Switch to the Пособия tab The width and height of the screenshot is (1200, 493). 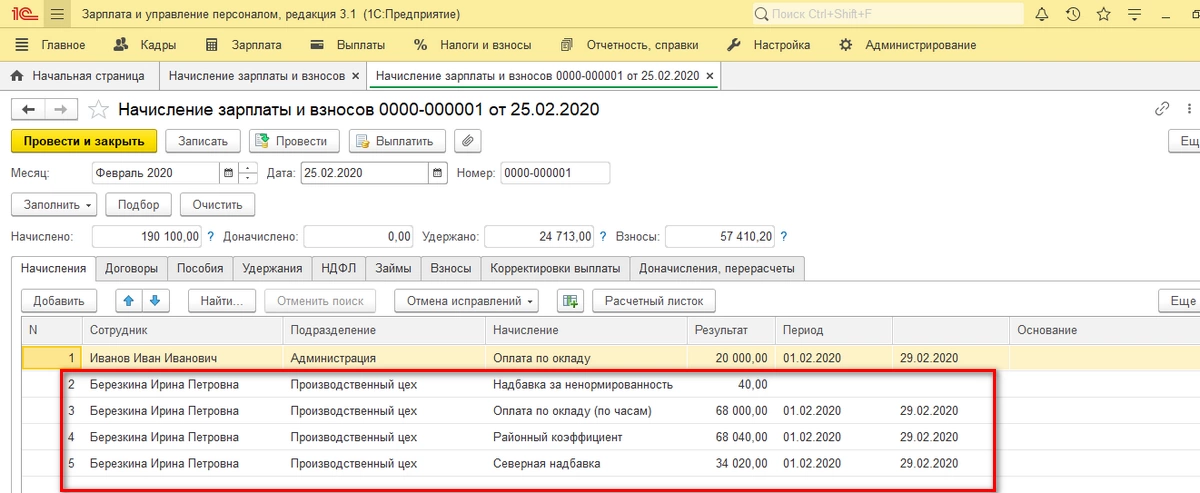point(200,268)
